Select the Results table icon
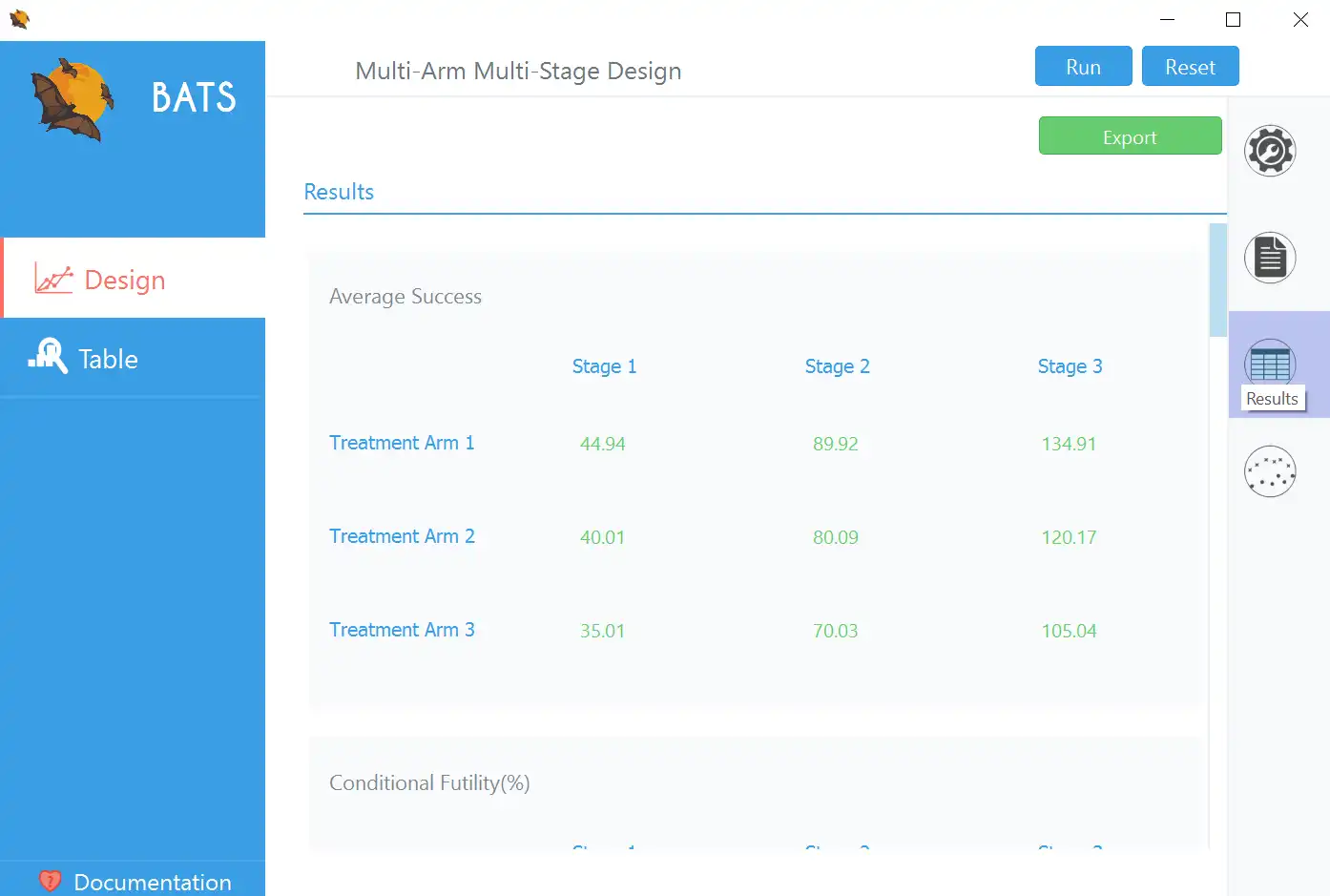Screen dimensions: 1330x896 (x=1270, y=364)
